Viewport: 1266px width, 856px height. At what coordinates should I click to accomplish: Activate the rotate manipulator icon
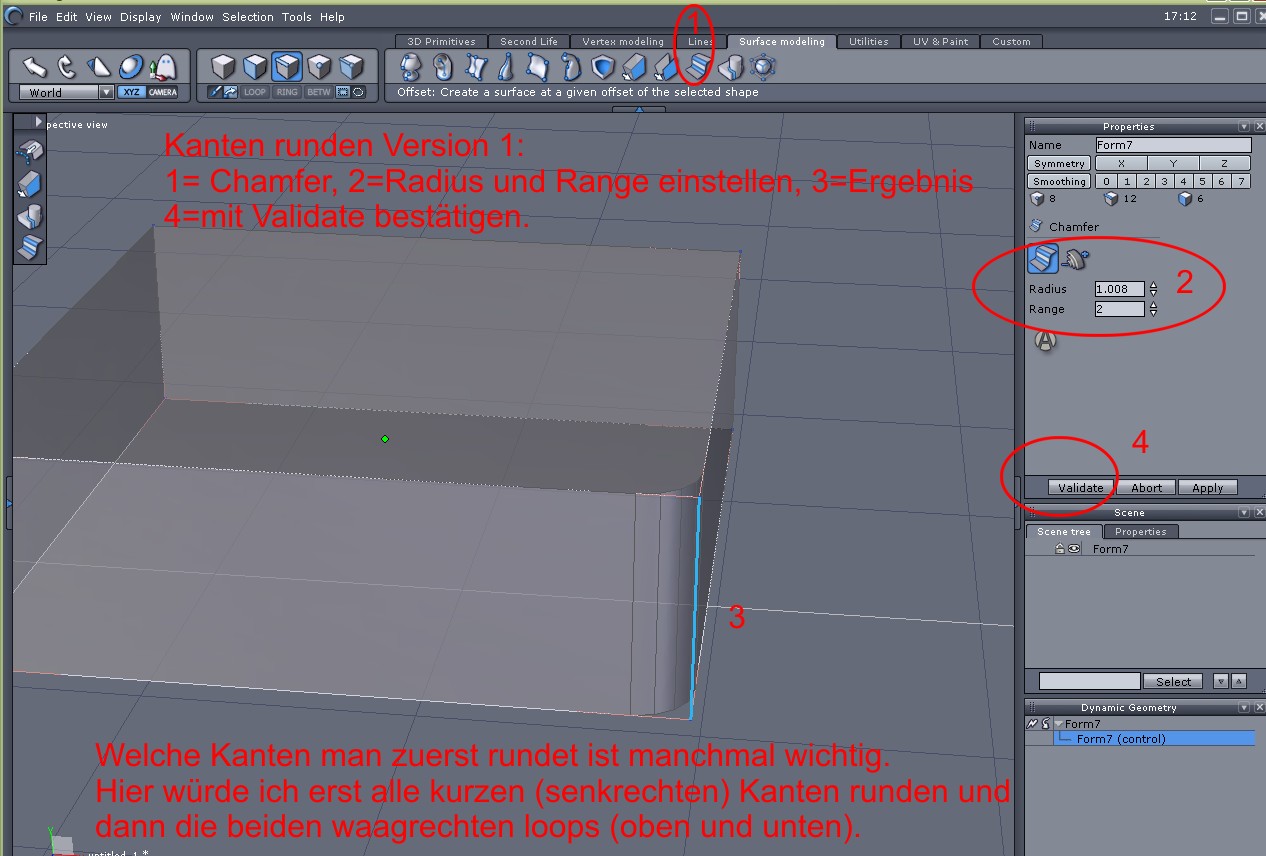coord(67,67)
